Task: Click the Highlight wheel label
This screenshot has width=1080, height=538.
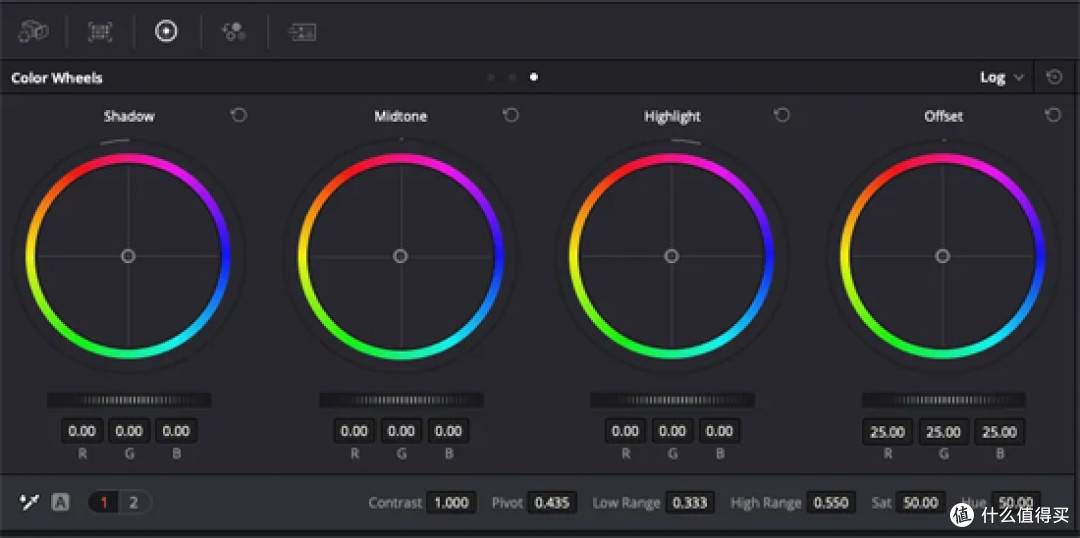Action: tap(672, 116)
